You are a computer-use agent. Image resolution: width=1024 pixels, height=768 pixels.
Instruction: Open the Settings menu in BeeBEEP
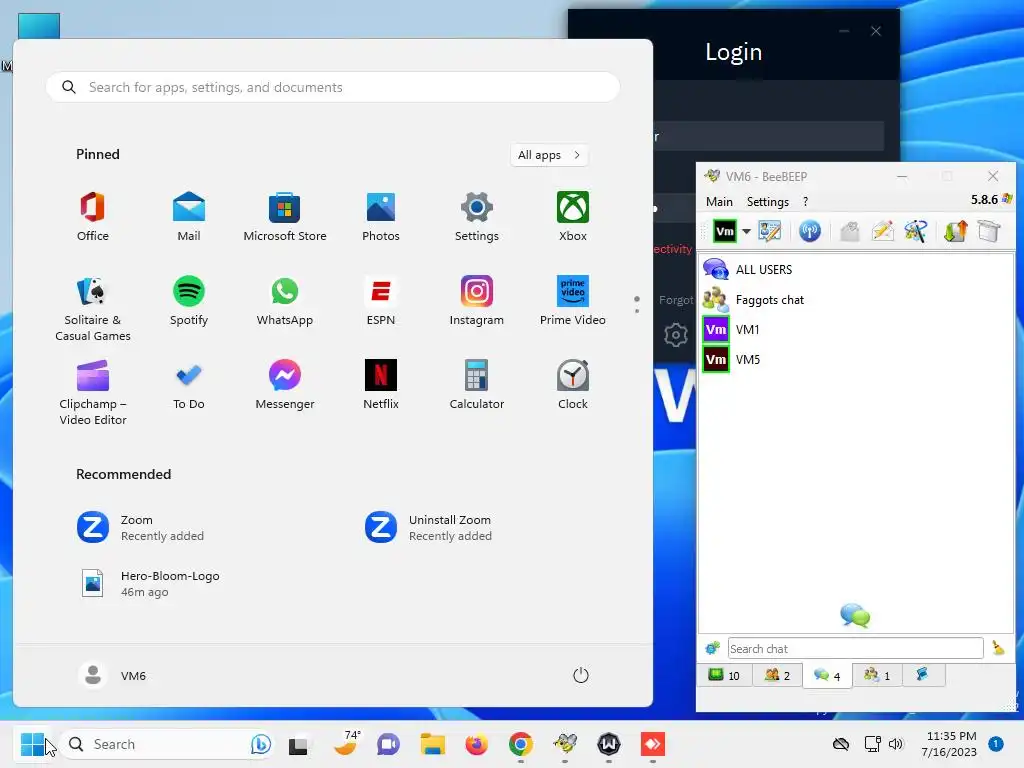[768, 202]
